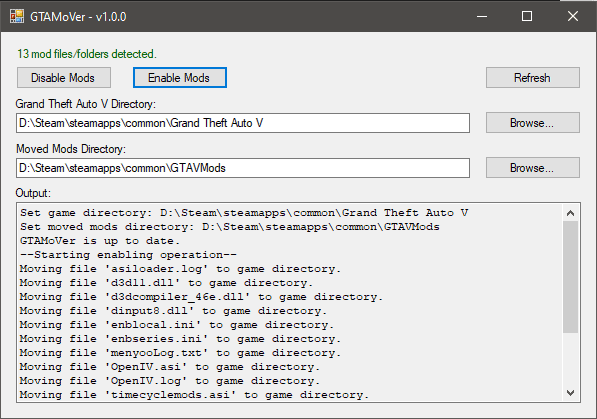Click the GTAMoVer app icon in title bar

pos(17,16)
